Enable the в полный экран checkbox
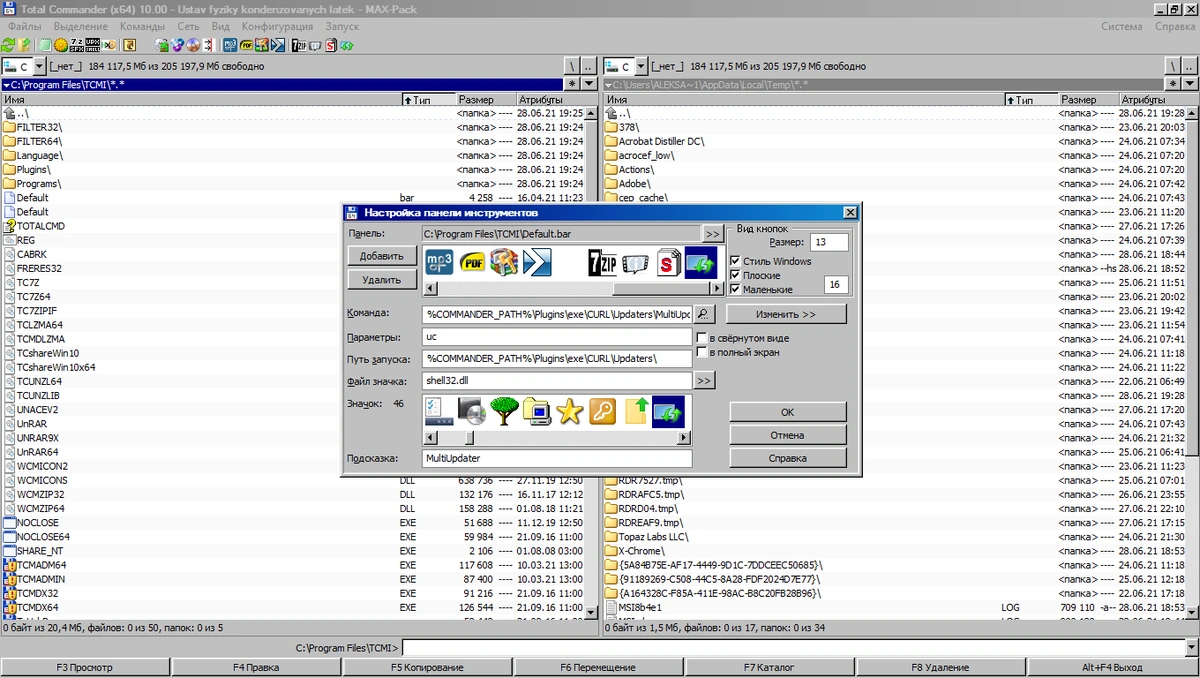Viewport: 1200px width, 678px height. click(x=702, y=352)
